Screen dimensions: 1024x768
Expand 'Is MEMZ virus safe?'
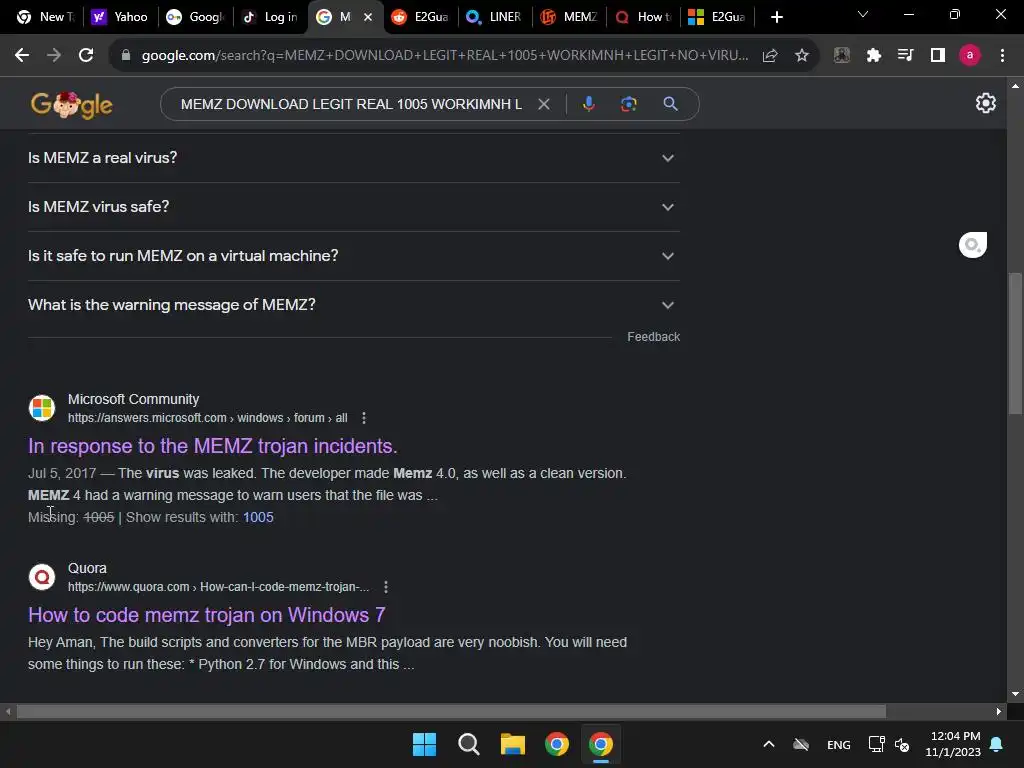[x=354, y=207]
